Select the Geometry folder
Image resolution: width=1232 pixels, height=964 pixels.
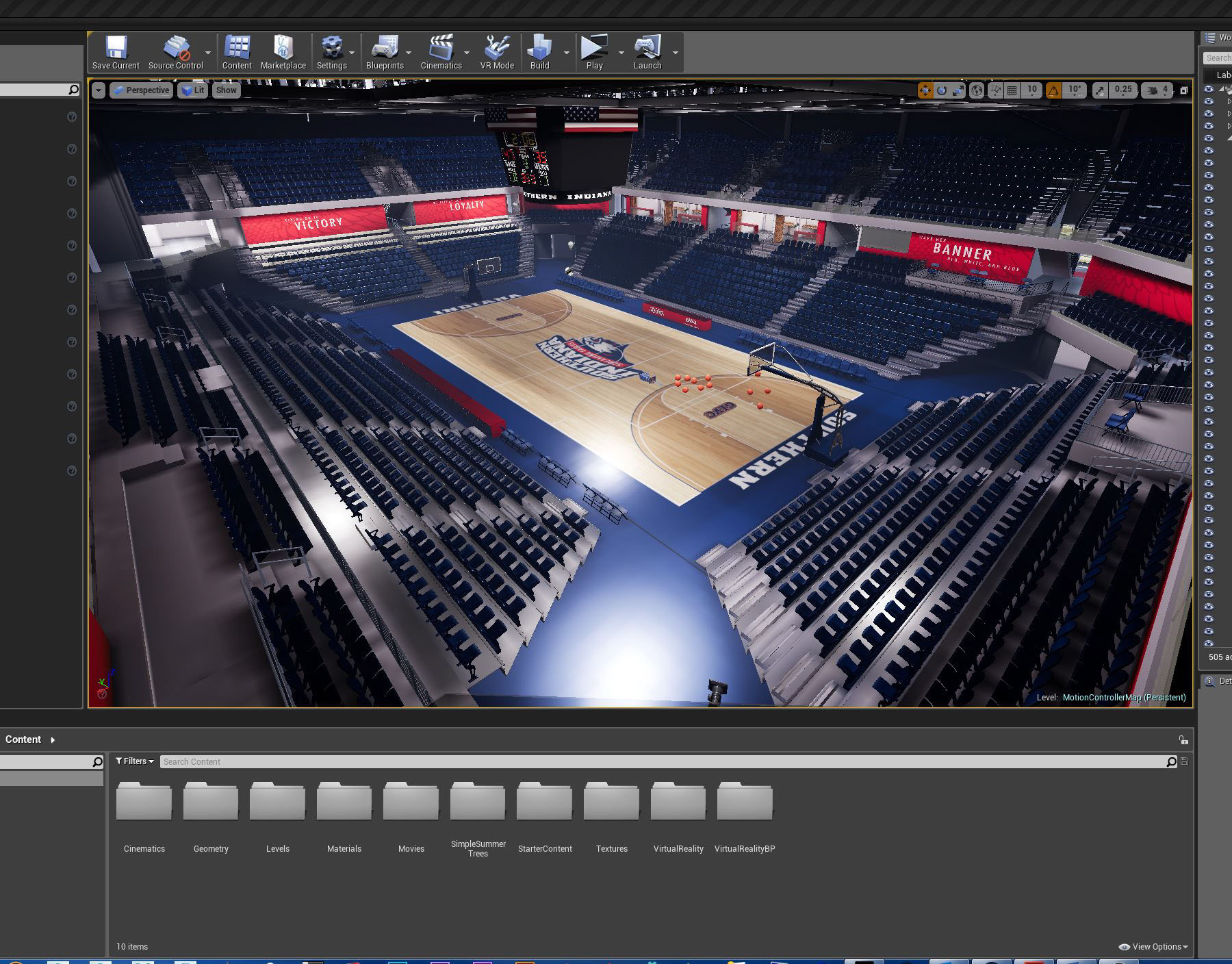tap(211, 817)
